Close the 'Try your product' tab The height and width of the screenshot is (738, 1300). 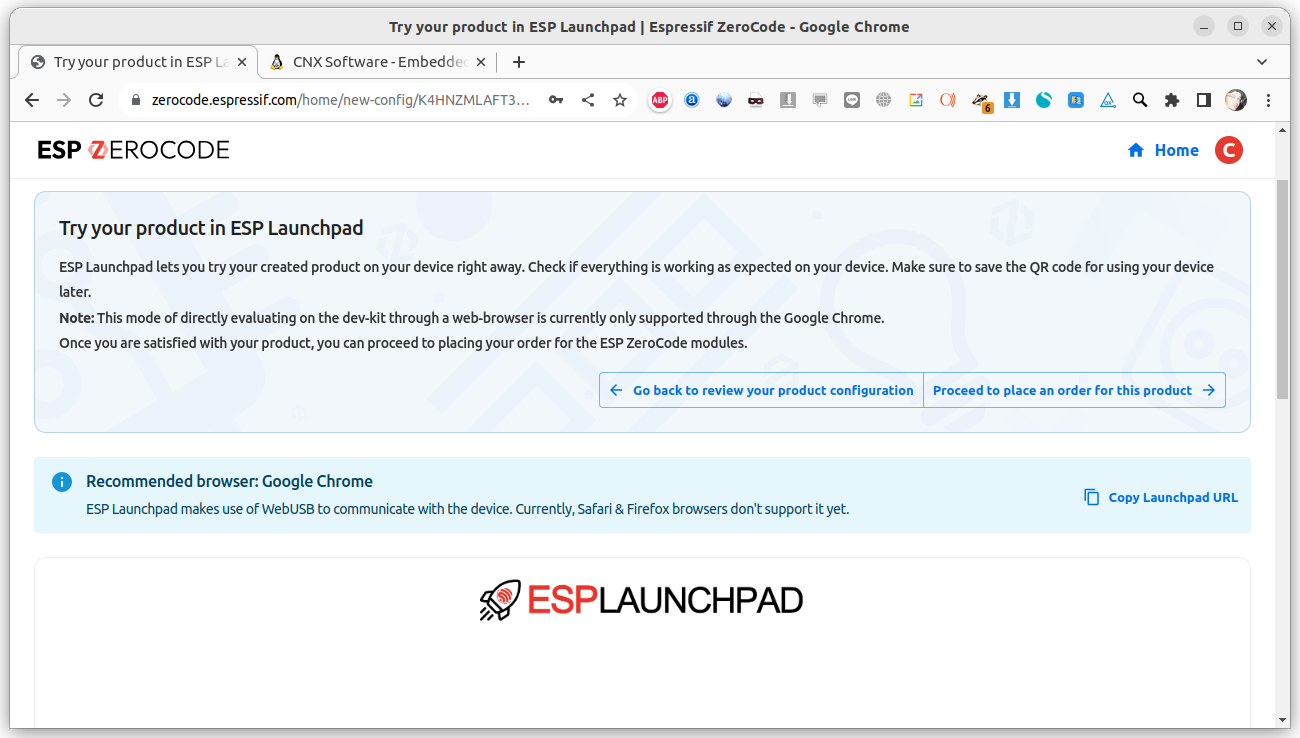click(241, 62)
